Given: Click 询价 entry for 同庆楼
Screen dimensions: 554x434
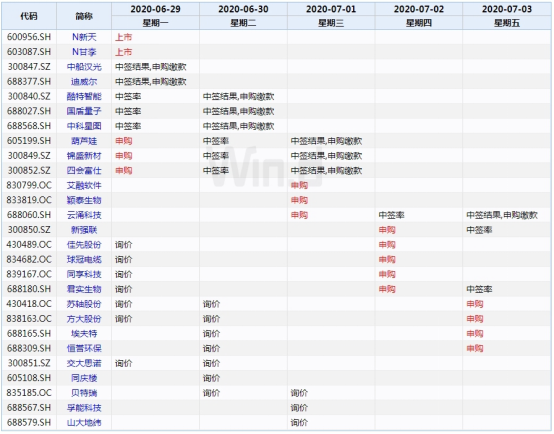Looking at the screenshot, I should pyautogui.click(x=211, y=378).
